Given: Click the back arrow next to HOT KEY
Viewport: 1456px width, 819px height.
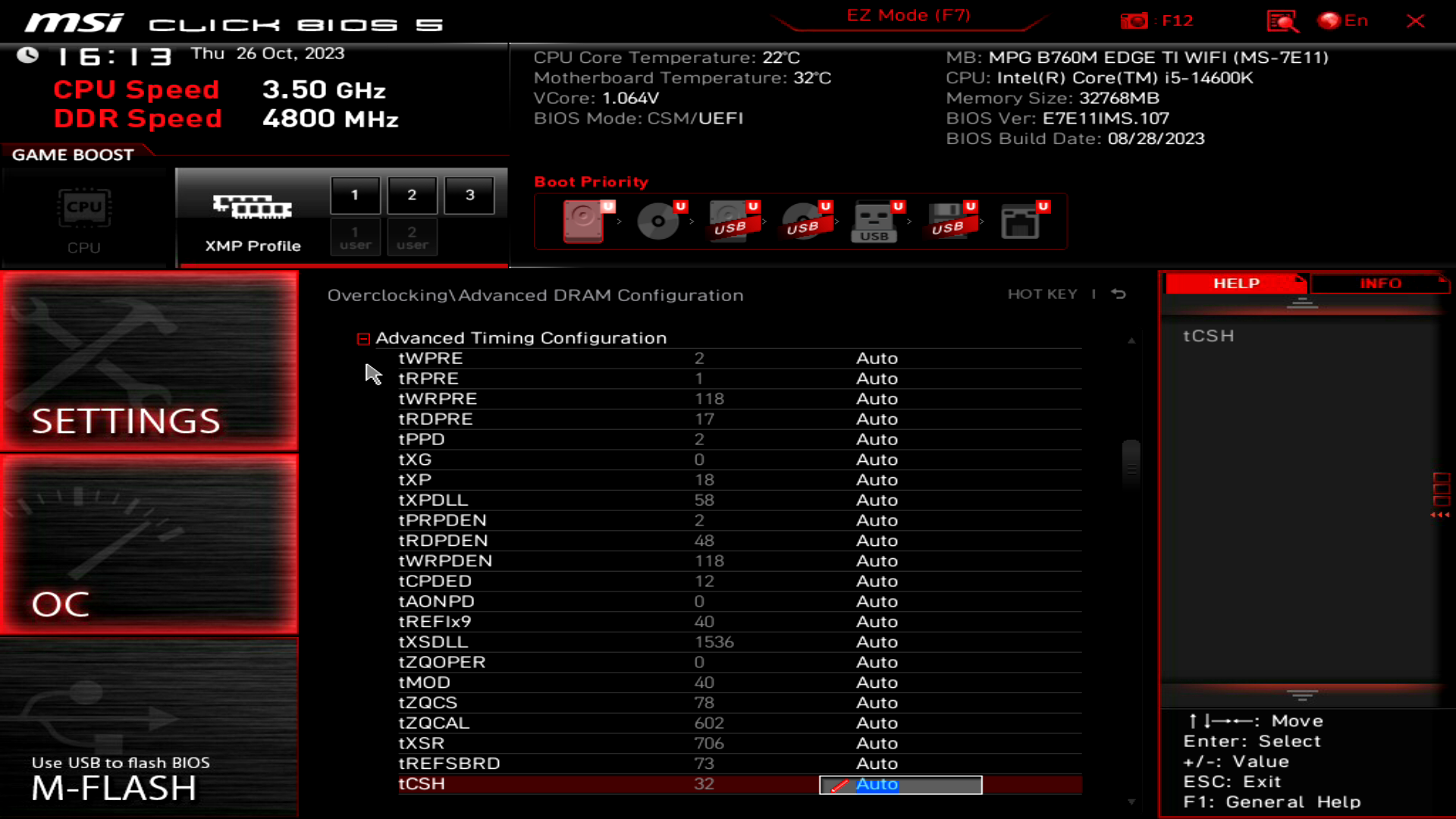Looking at the screenshot, I should coord(1119,294).
